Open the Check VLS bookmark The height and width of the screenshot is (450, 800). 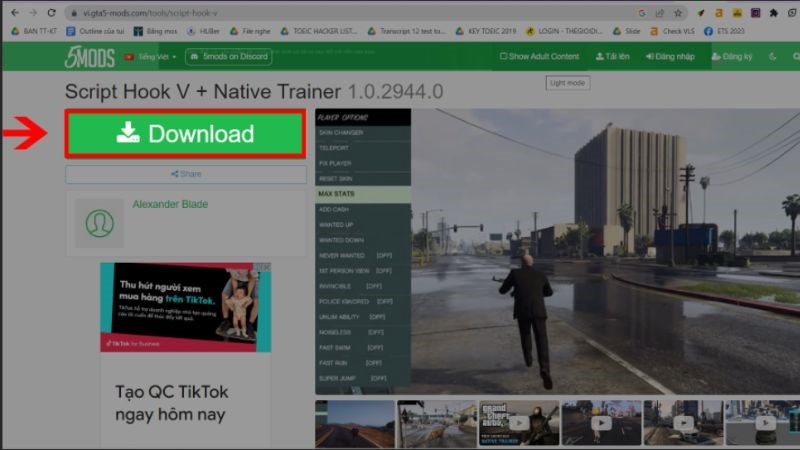672,31
